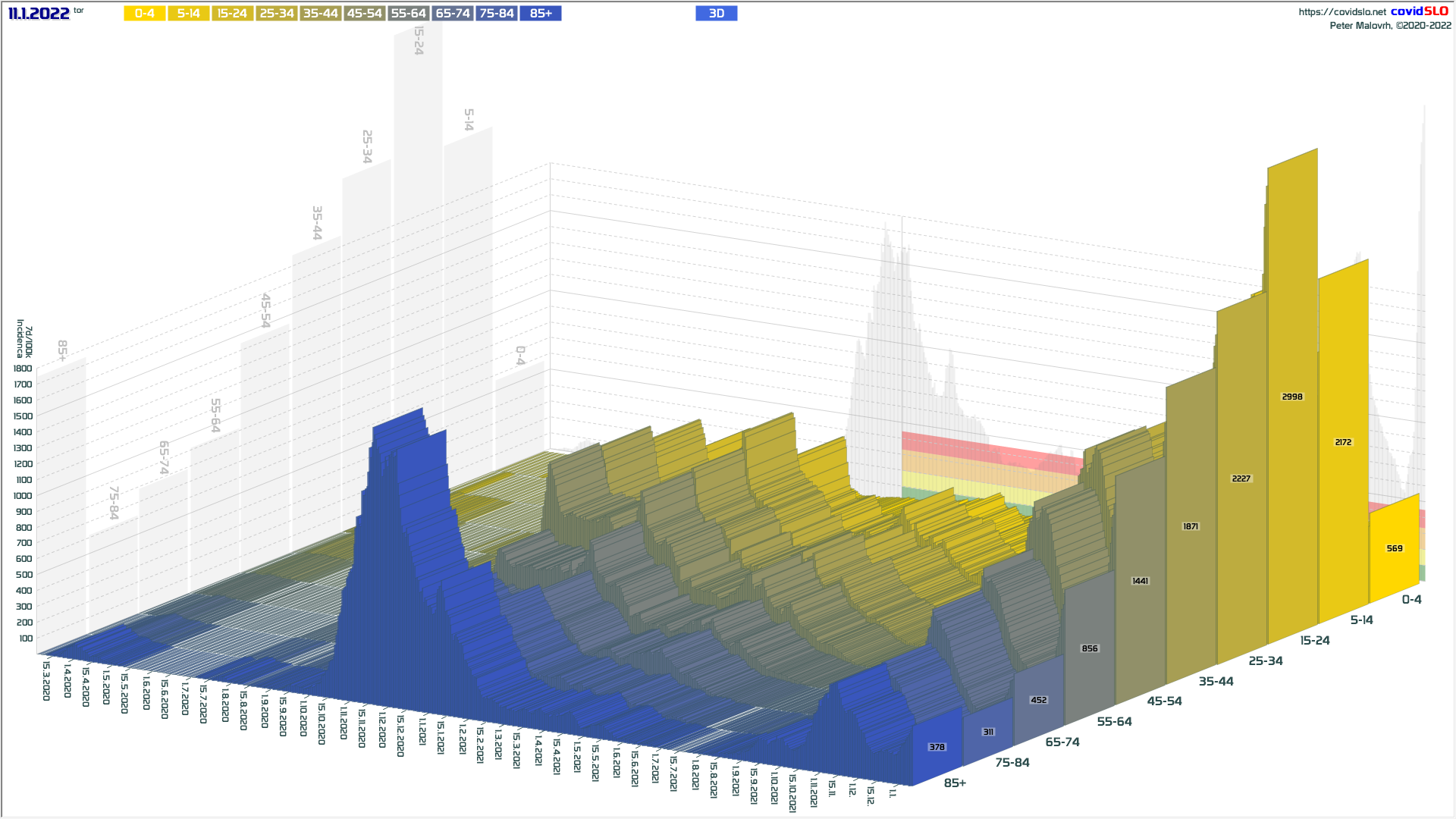Toggle the 65-74 legend button
Screen dimensions: 1456x819
coord(453,14)
